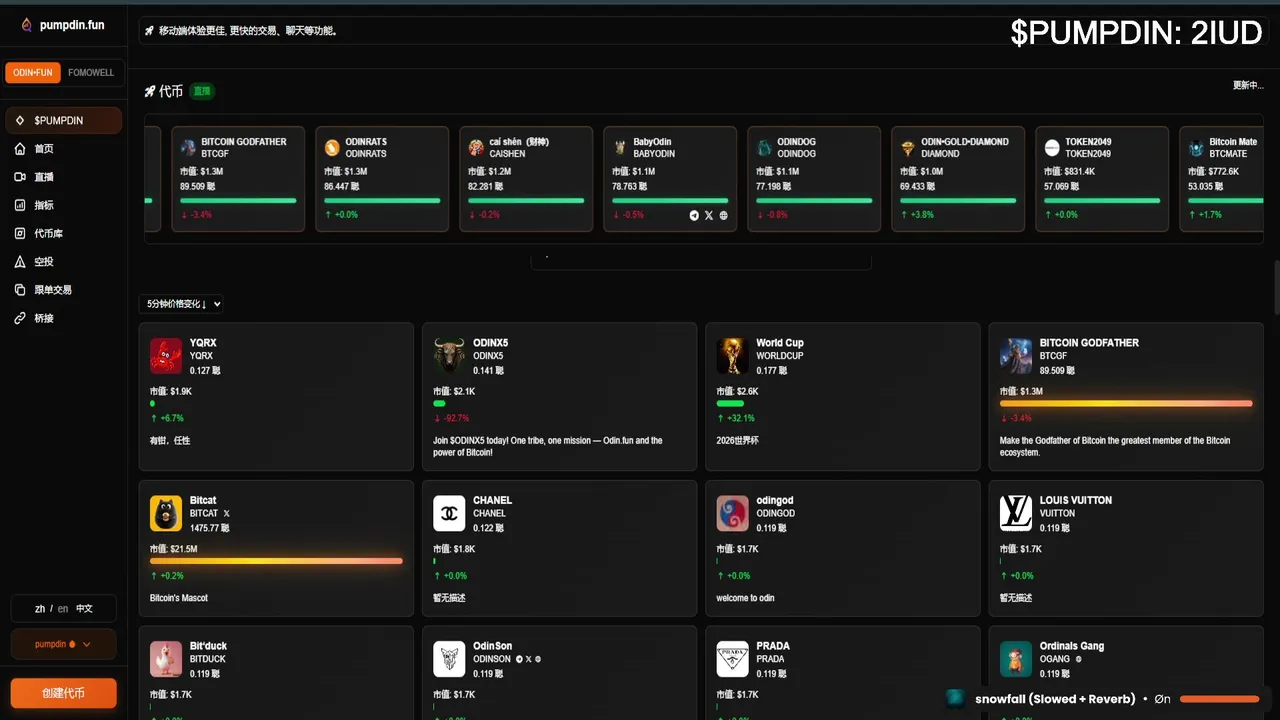Click the link icon for 桥接
The image size is (1280, 720).
click(x=20, y=318)
